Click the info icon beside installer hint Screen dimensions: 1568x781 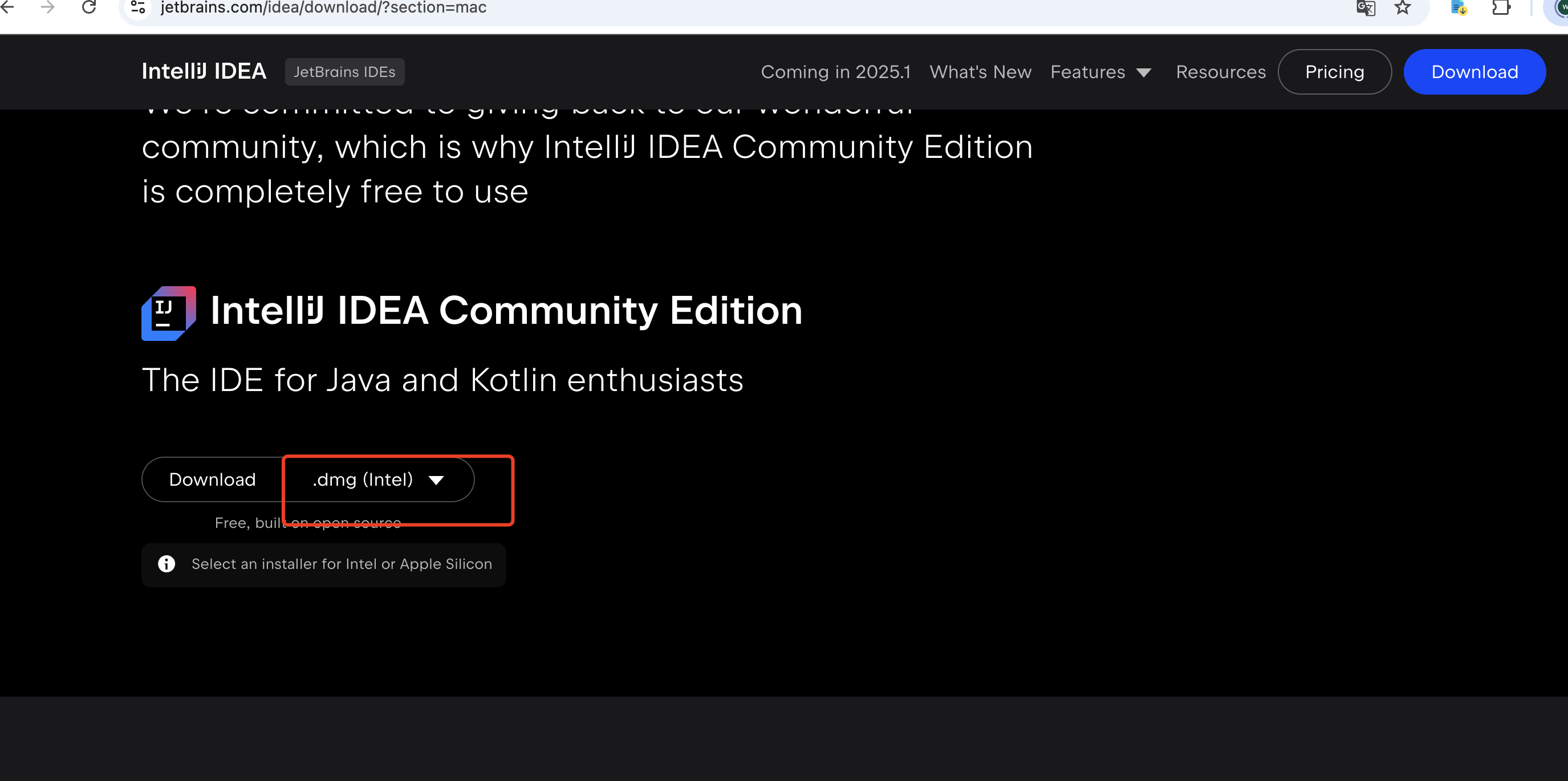click(x=166, y=564)
